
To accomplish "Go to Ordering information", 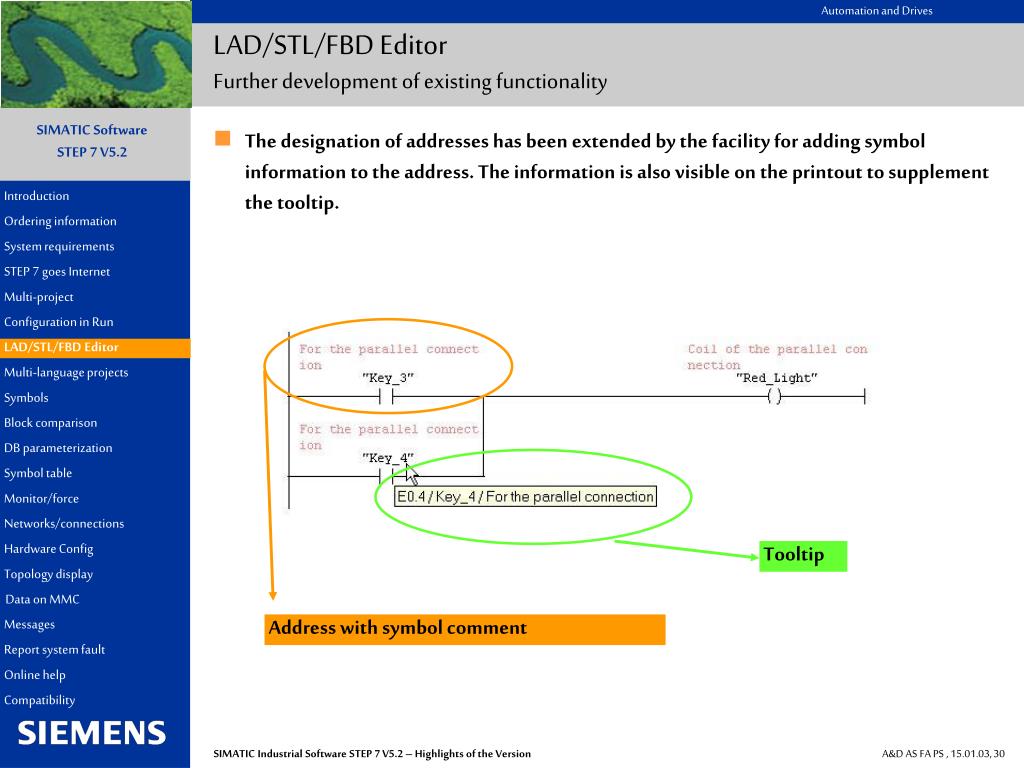I will point(60,221).
